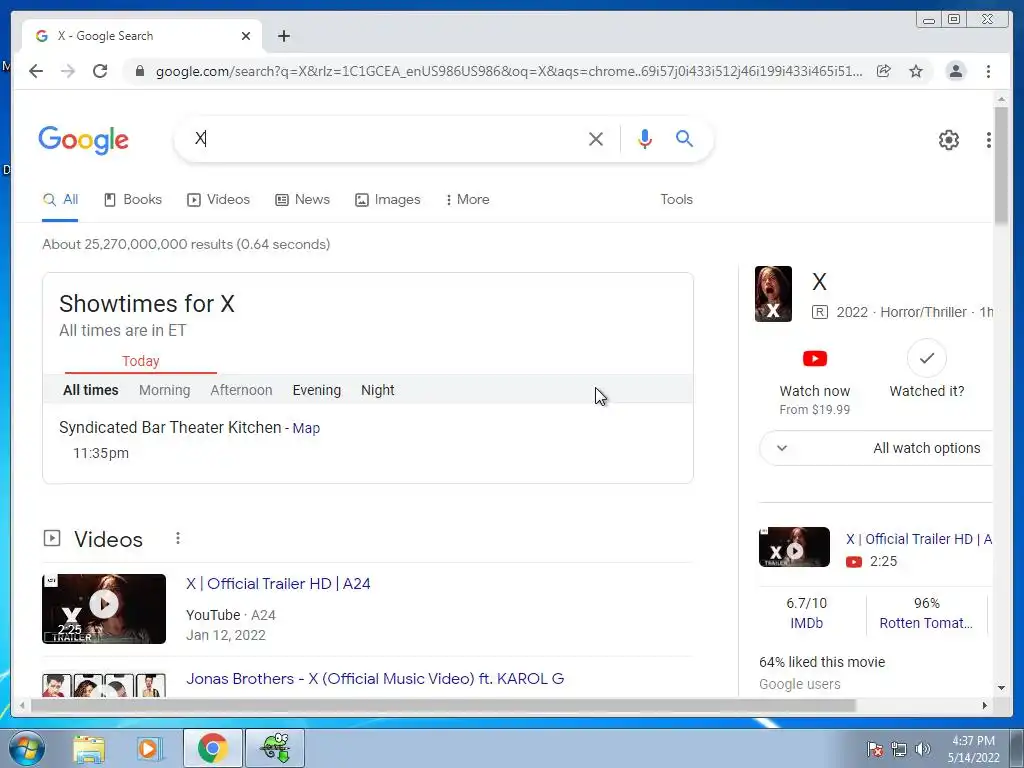Open Google quick settings gear
This screenshot has height=768, width=1024.
click(948, 140)
